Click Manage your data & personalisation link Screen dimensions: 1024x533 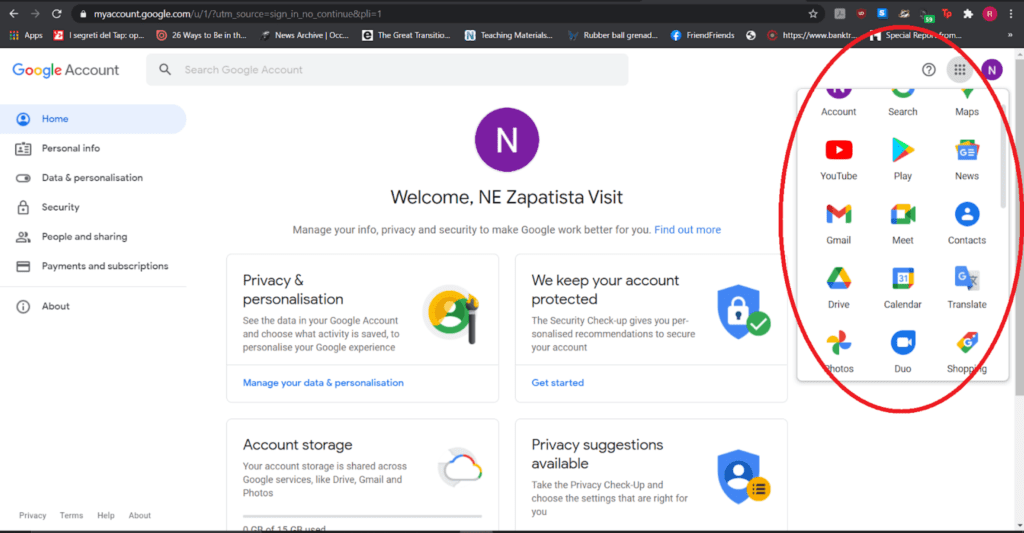(x=323, y=383)
